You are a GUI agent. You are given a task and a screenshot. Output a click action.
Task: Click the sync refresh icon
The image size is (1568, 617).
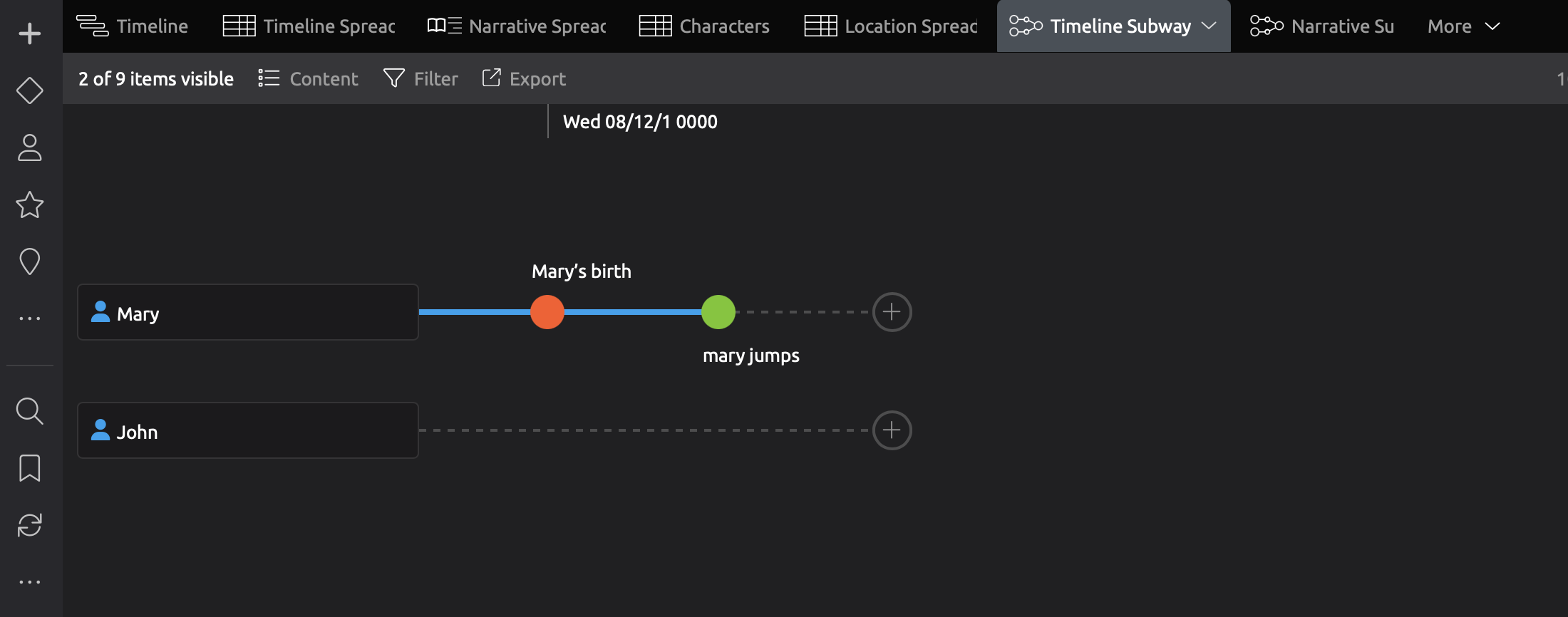coord(29,525)
